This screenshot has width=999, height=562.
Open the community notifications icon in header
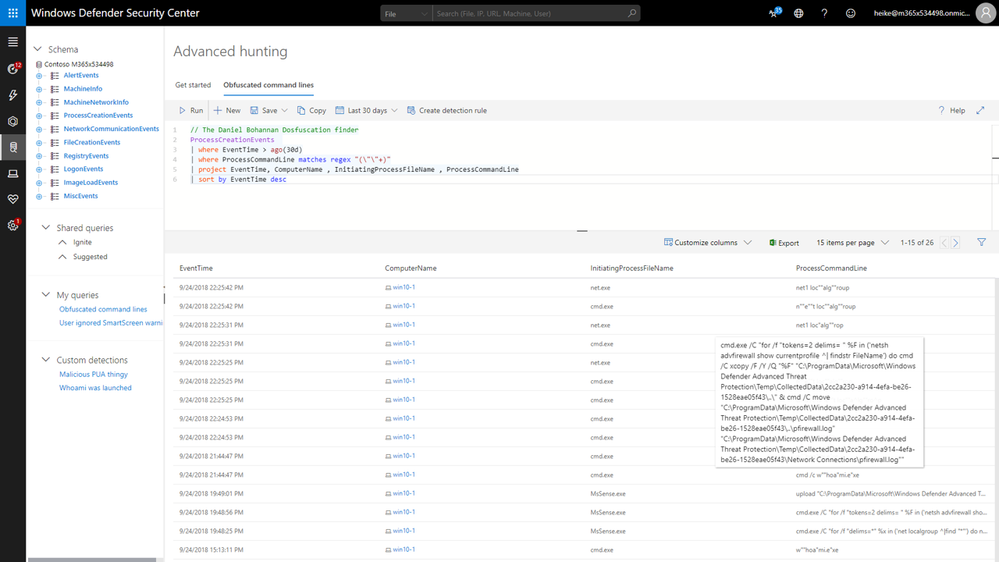[774, 13]
